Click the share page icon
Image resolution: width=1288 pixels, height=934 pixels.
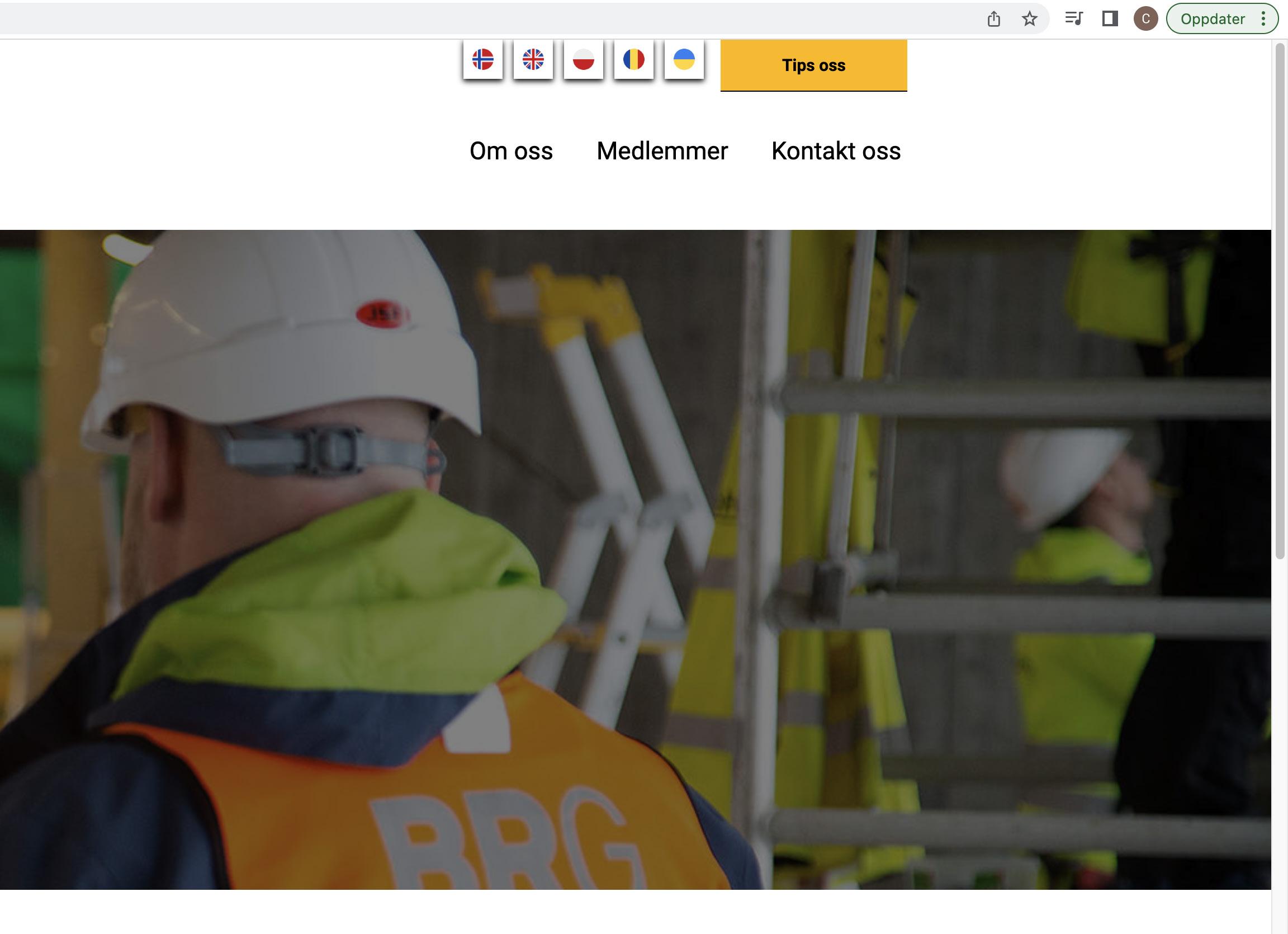(x=993, y=20)
